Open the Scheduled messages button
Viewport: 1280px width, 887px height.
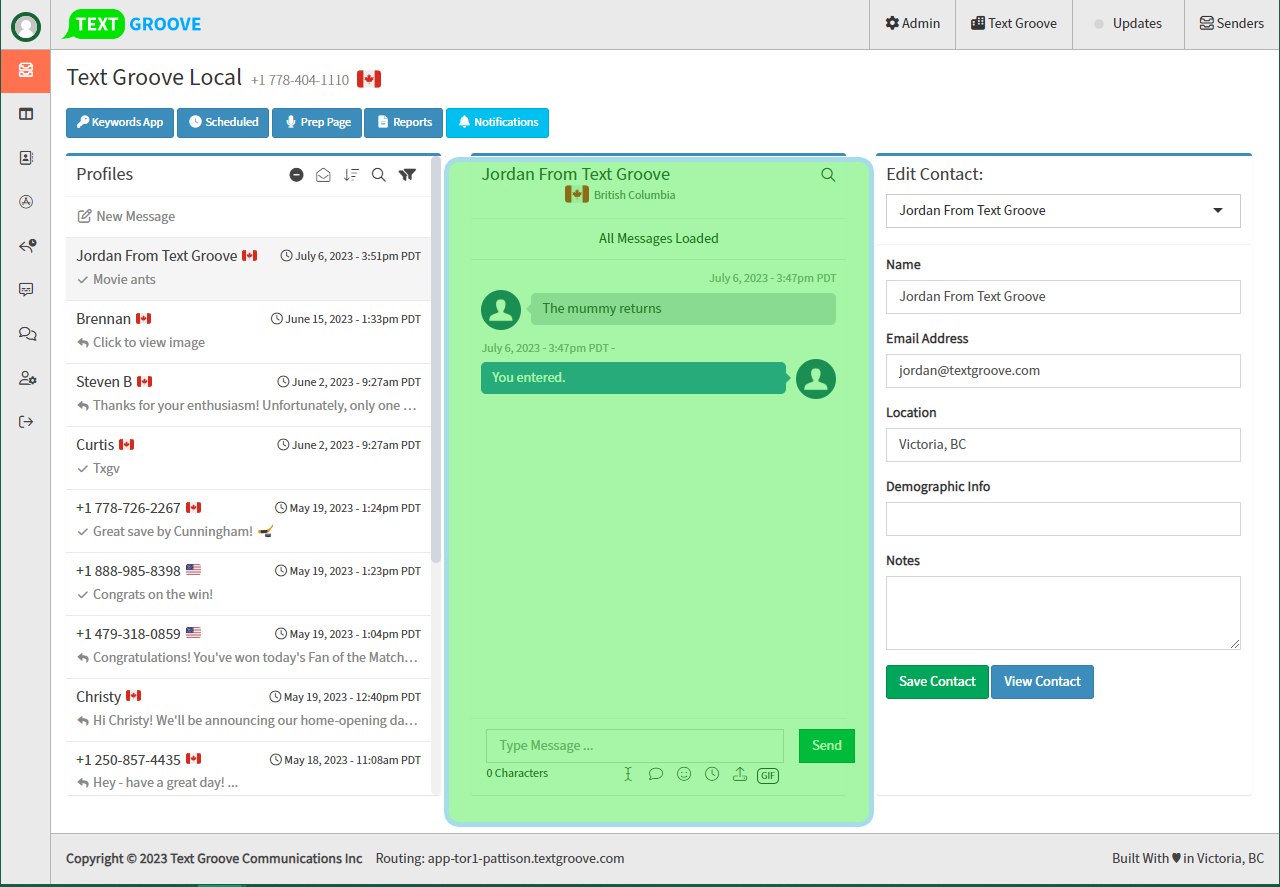coord(223,122)
